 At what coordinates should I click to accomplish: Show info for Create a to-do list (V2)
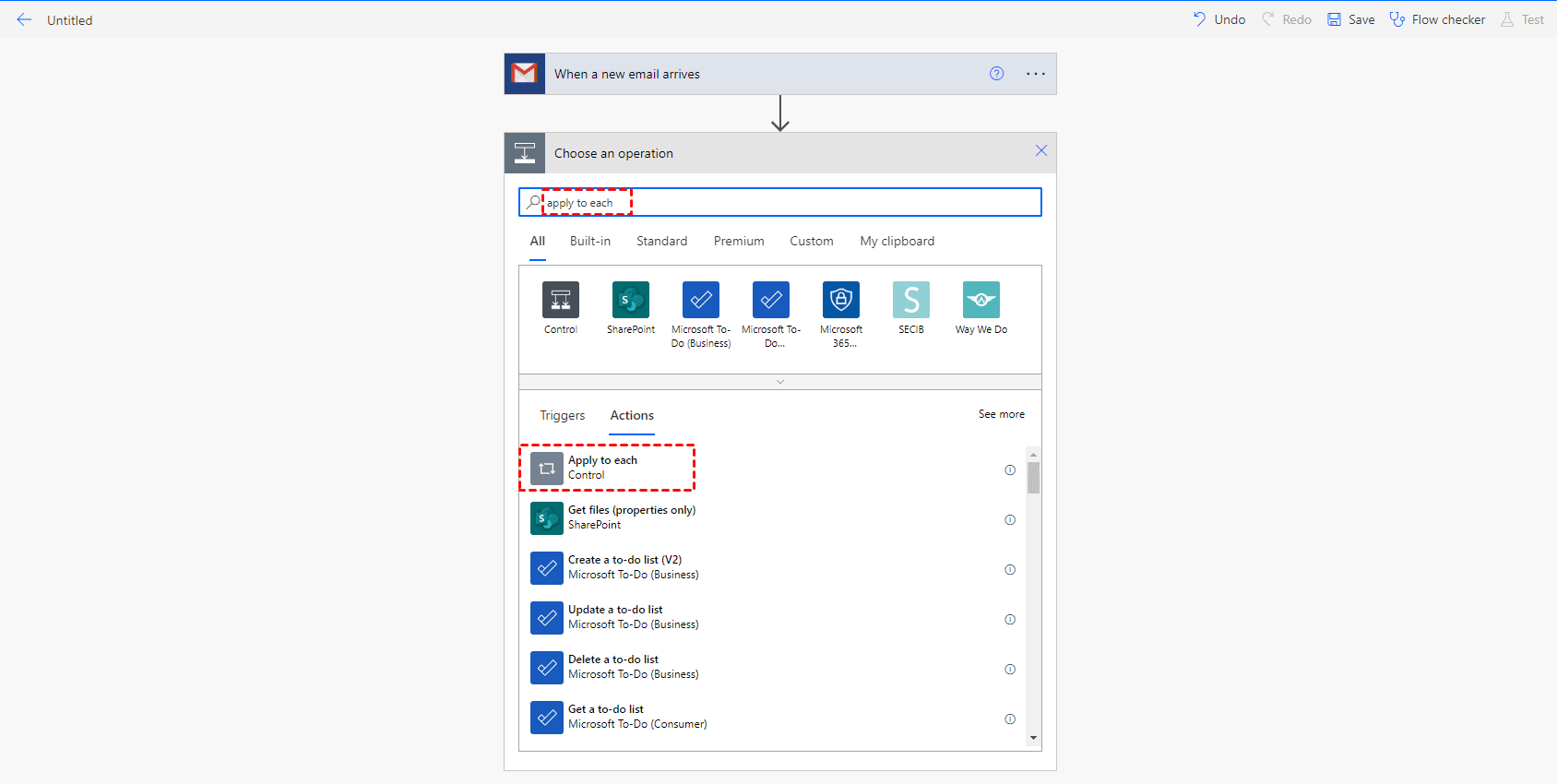pos(1010,570)
